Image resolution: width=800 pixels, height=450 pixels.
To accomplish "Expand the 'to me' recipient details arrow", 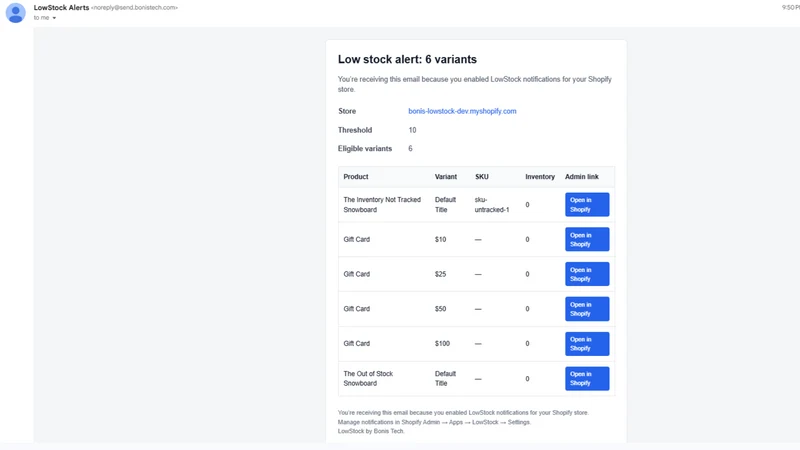I will point(54,18).
